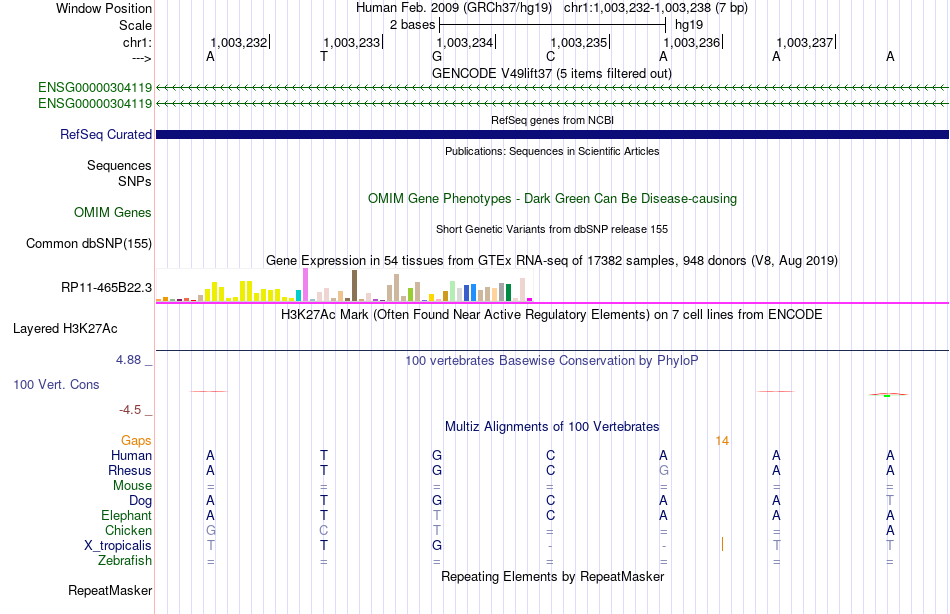Image resolution: width=950 pixels, height=614 pixels.
Task: Click the dark green GTEx expression bar
Action: [x=508, y=292]
